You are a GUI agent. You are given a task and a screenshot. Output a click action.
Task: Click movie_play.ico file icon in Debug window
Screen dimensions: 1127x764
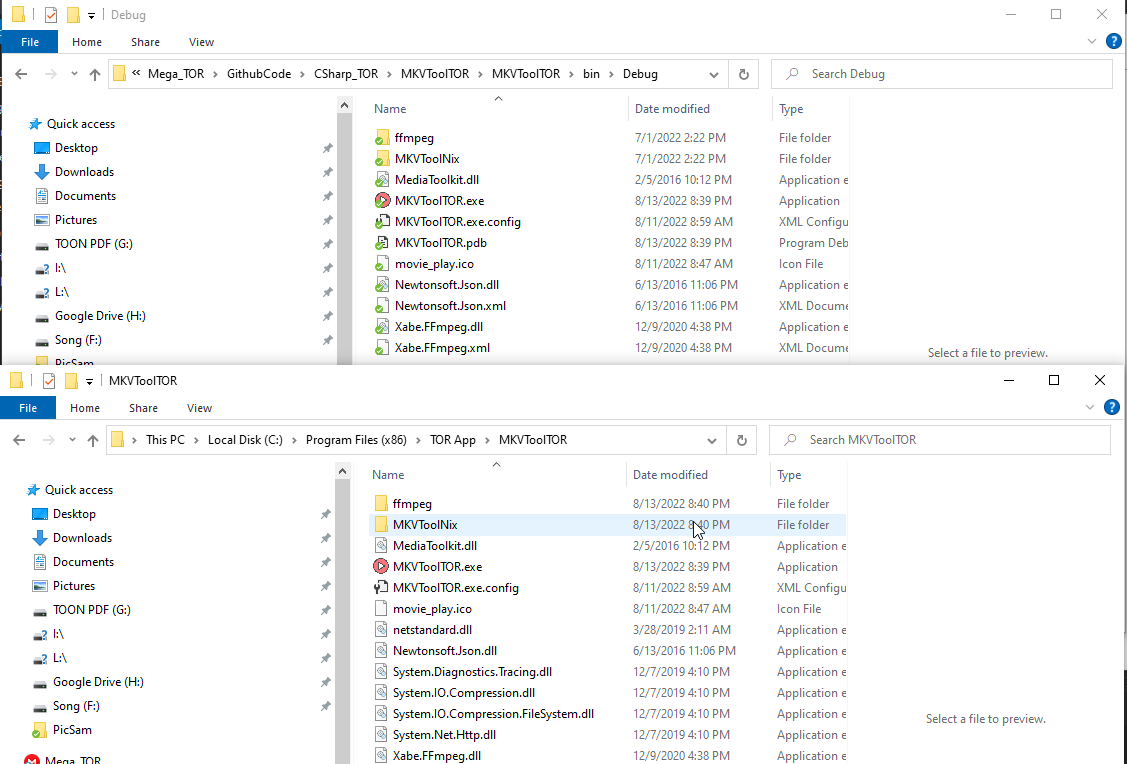382,264
